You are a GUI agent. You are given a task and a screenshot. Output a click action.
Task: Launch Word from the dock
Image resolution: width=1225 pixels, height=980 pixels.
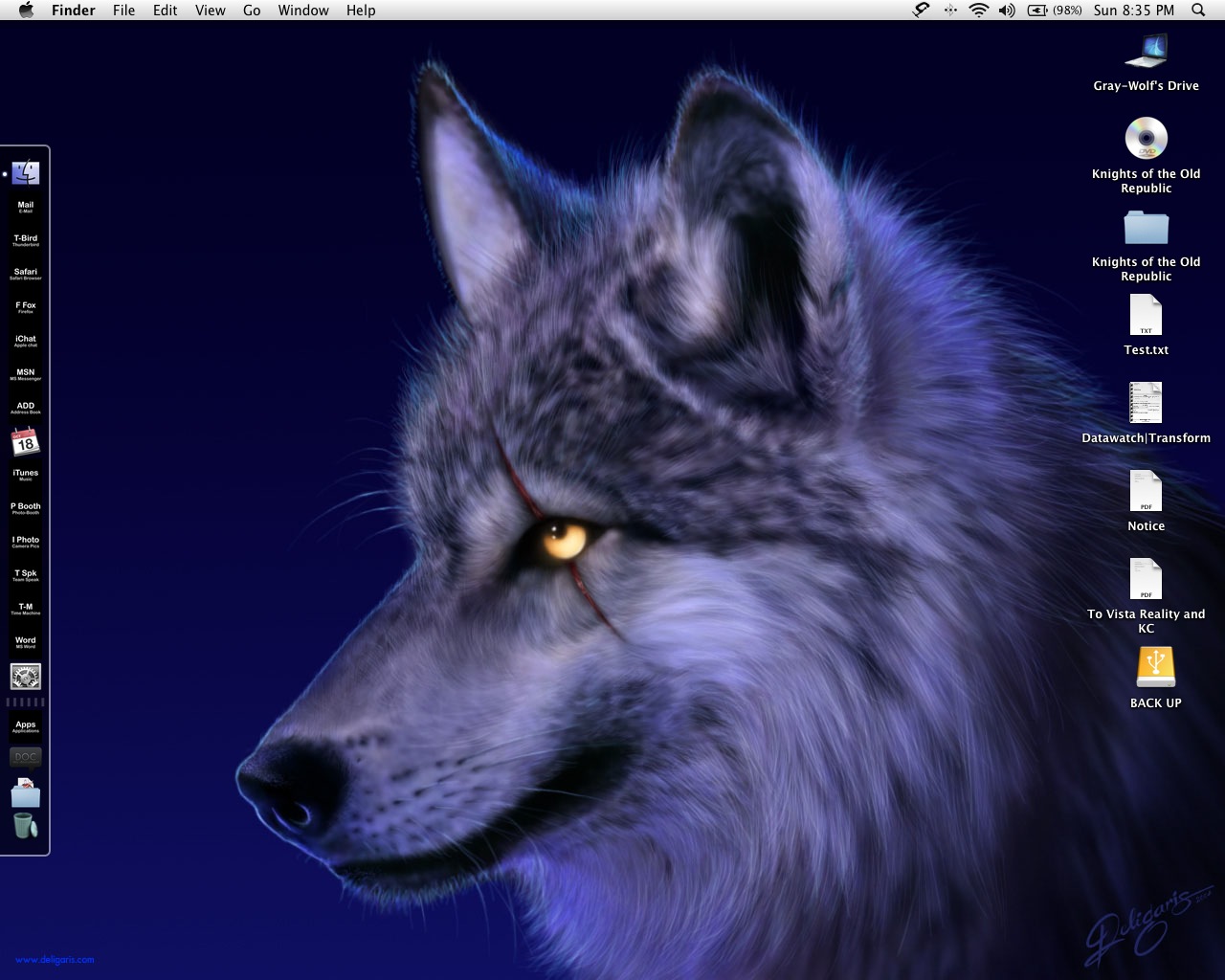pos(26,642)
